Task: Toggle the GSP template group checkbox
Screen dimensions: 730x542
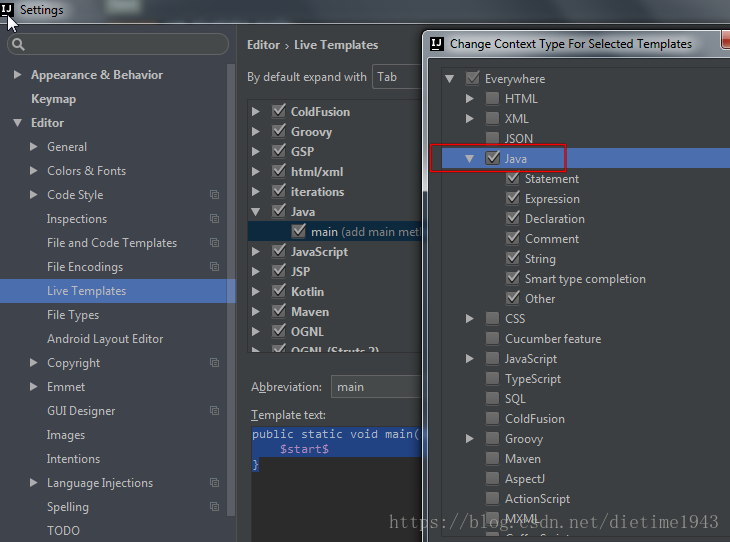Action: 279,151
